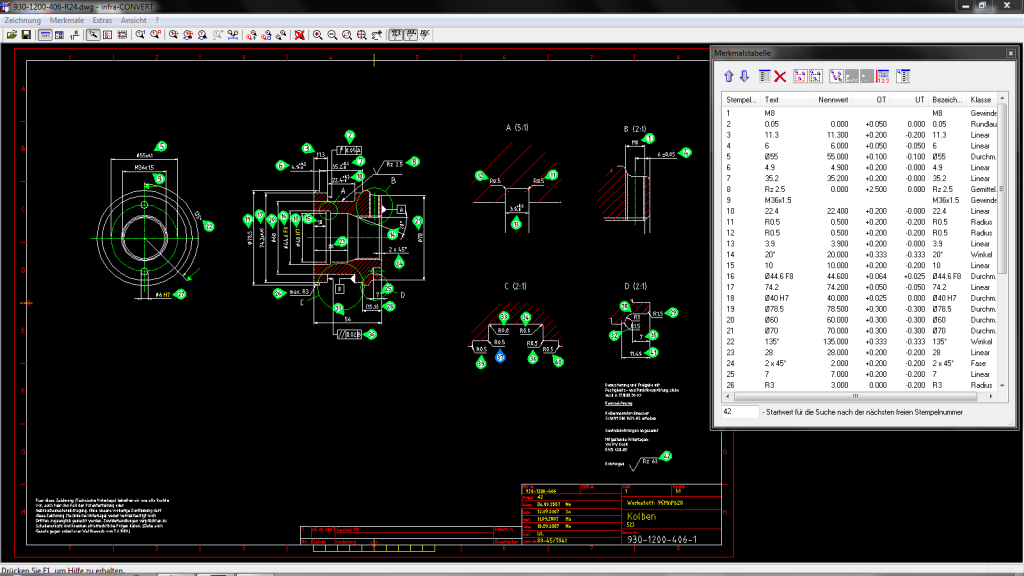Viewport: 1024px width, 576px height.
Task: Click the table scroll-down arrow
Action: [1002, 385]
